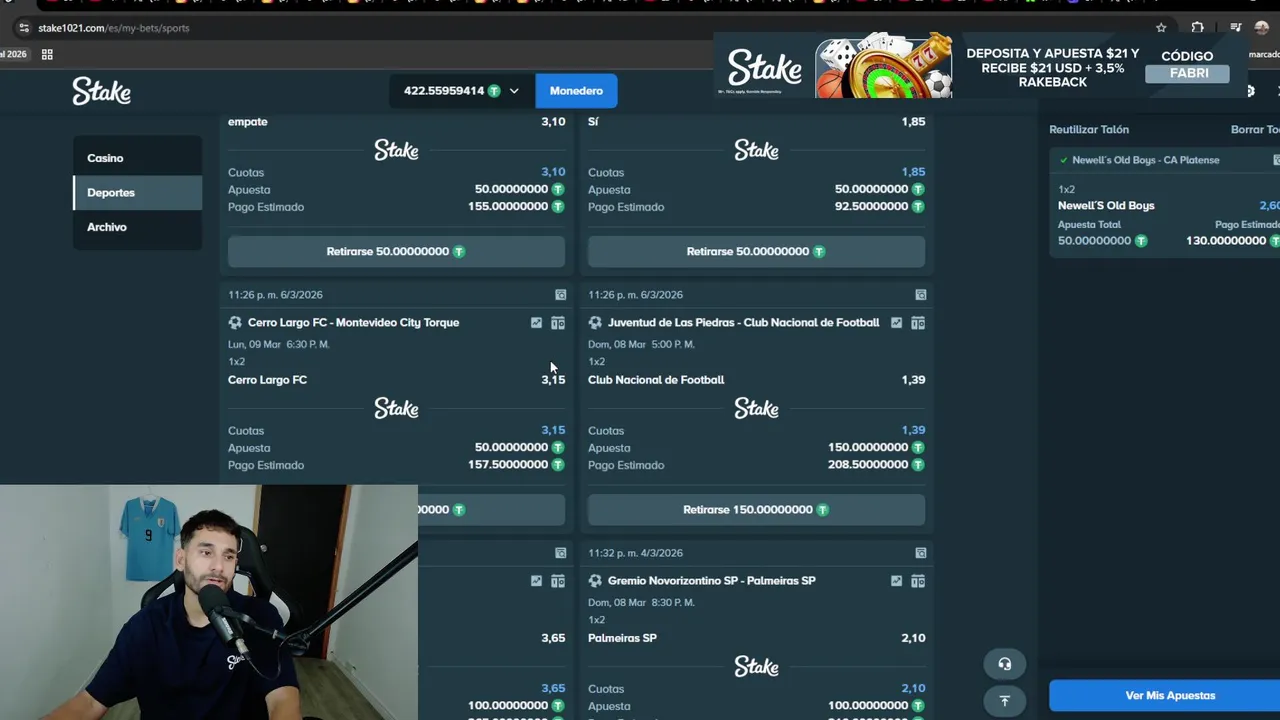Viewport: 1280px width, 720px height.
Task: Open Gremio Novorizontino SP - Palmeiras SP match link
Action: (x=712, y=581)
